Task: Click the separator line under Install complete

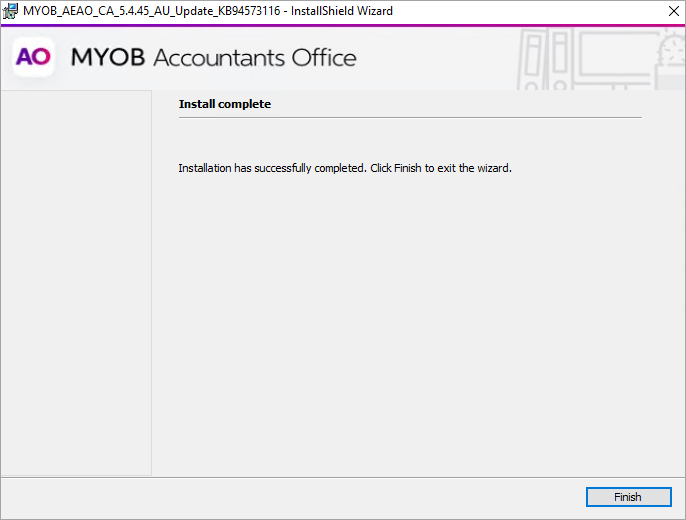Action: pos(410,117)
